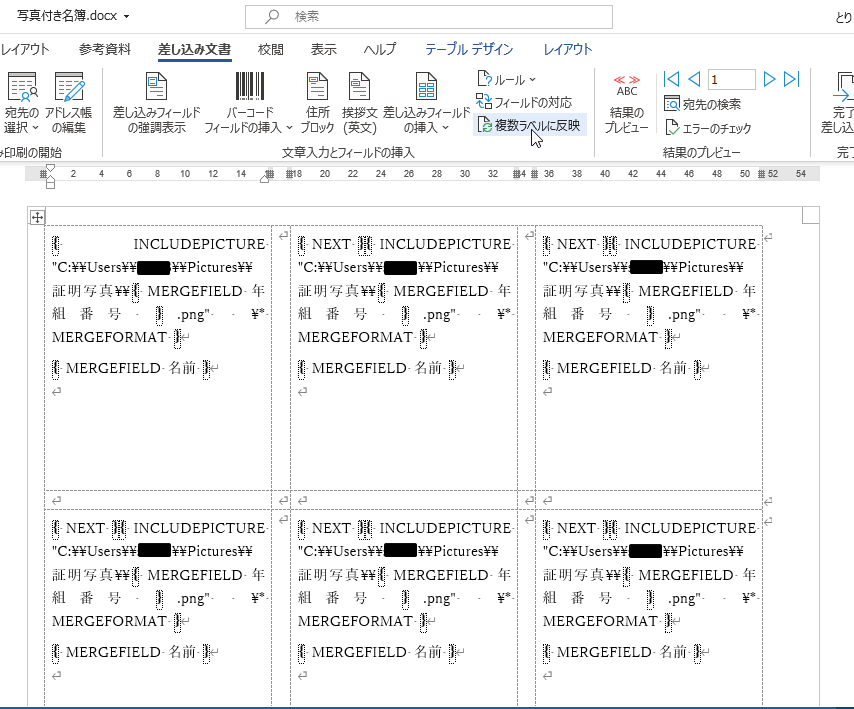Click the 検索 search box
Screen dimensions: 854x709
click(x=429, y=17)
